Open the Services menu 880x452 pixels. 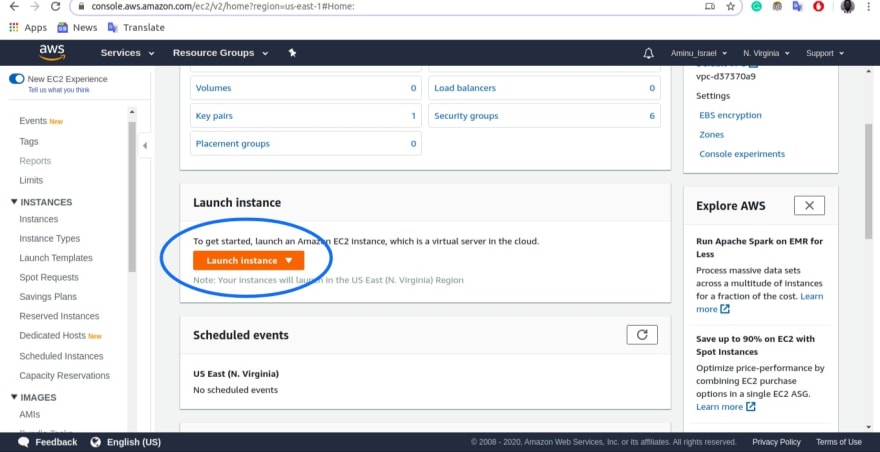[127, 53]
